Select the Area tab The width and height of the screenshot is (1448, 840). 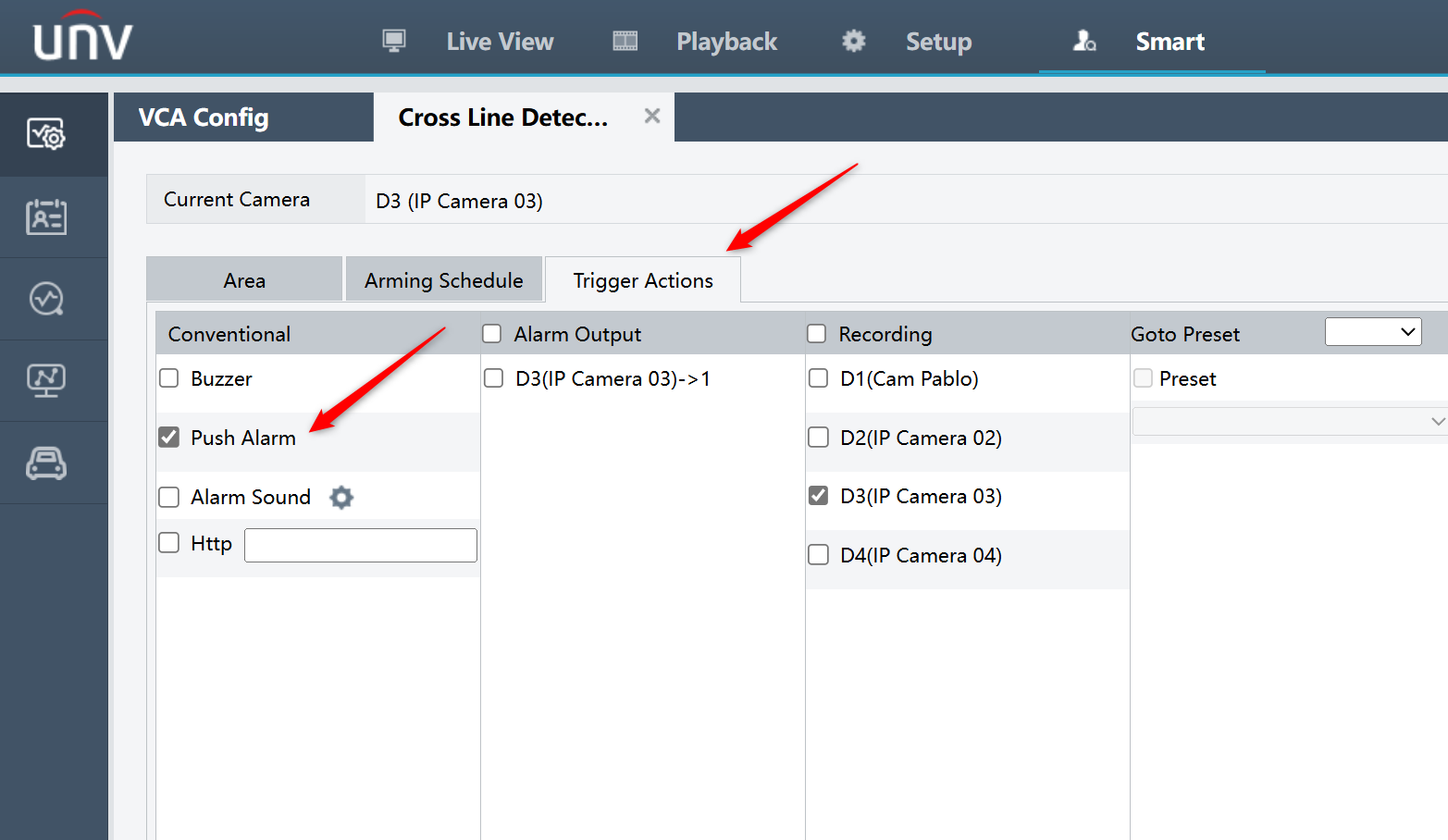pyautogui.click(x=243, y=279)
